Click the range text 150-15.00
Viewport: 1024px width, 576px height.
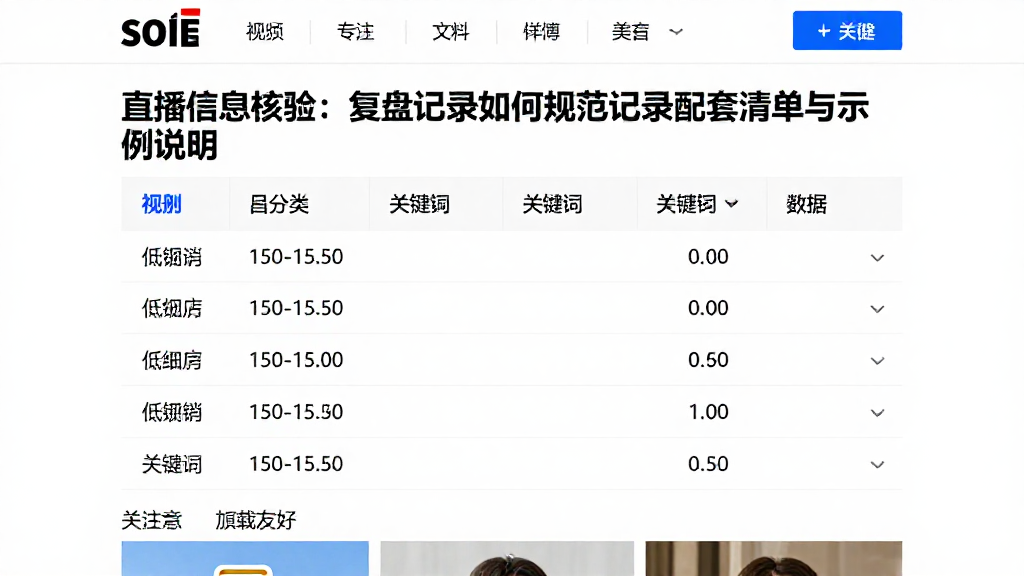(x=296, y=360)
